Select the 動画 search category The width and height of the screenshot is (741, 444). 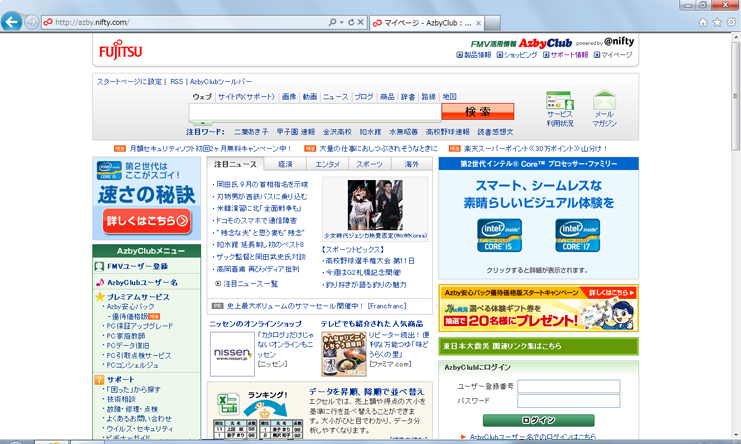tap(310, 96)
